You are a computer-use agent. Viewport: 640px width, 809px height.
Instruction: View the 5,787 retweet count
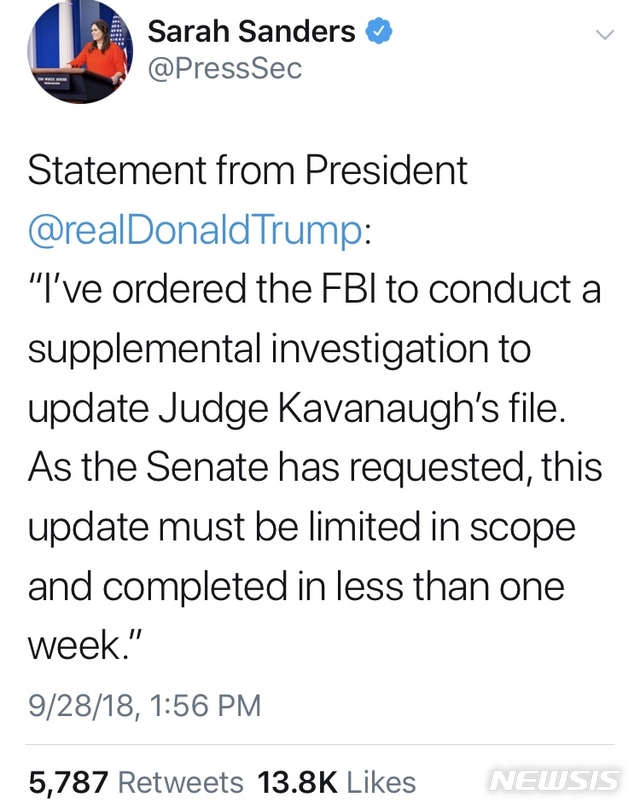pyautogui.click(x=68, y=781)
